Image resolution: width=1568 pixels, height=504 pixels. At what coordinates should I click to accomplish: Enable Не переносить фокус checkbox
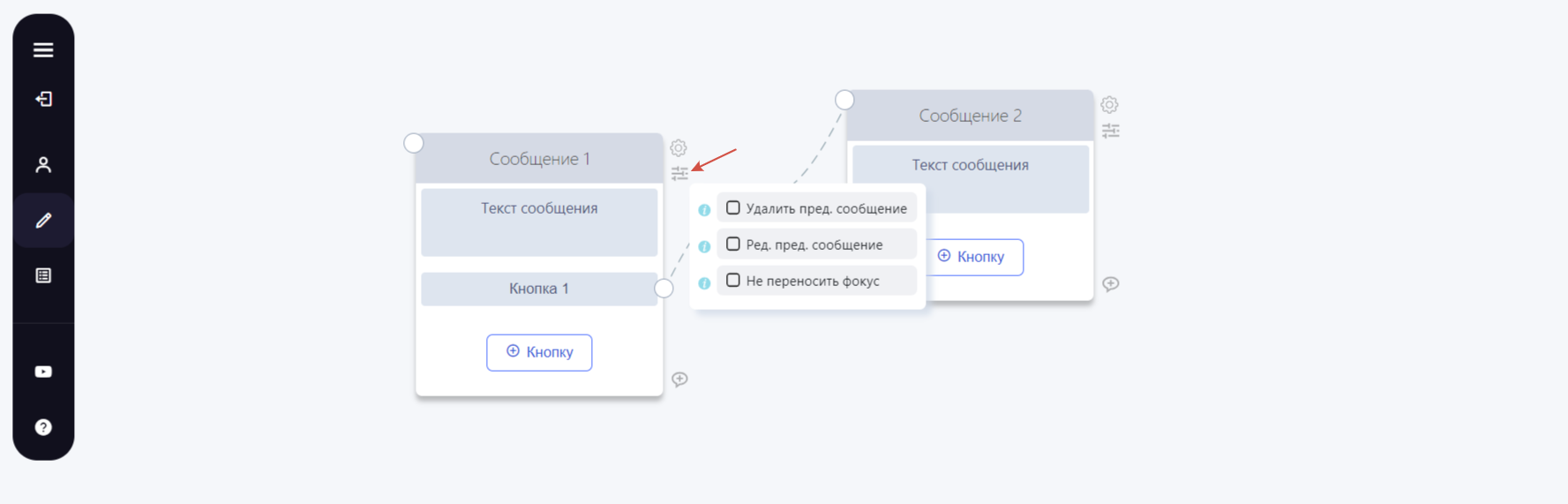(733, 281)
